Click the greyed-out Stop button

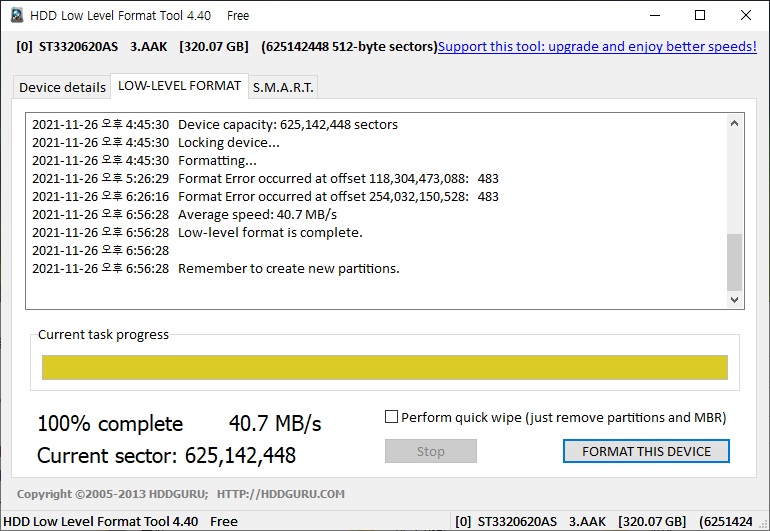tap(431, 451)
